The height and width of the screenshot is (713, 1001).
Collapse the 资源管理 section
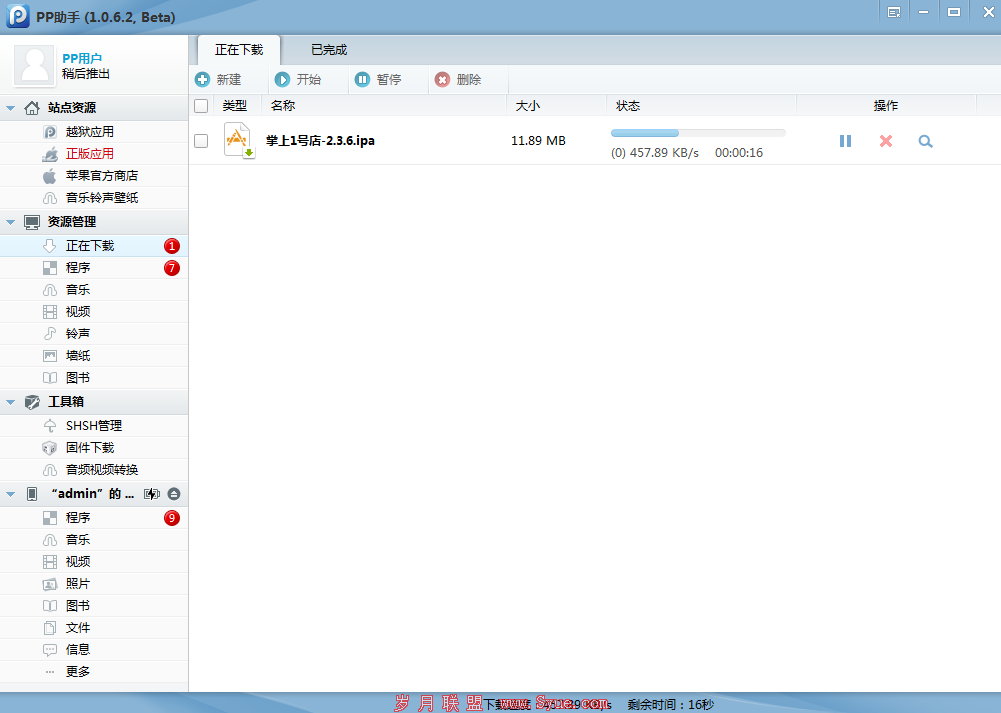(11, 222)
